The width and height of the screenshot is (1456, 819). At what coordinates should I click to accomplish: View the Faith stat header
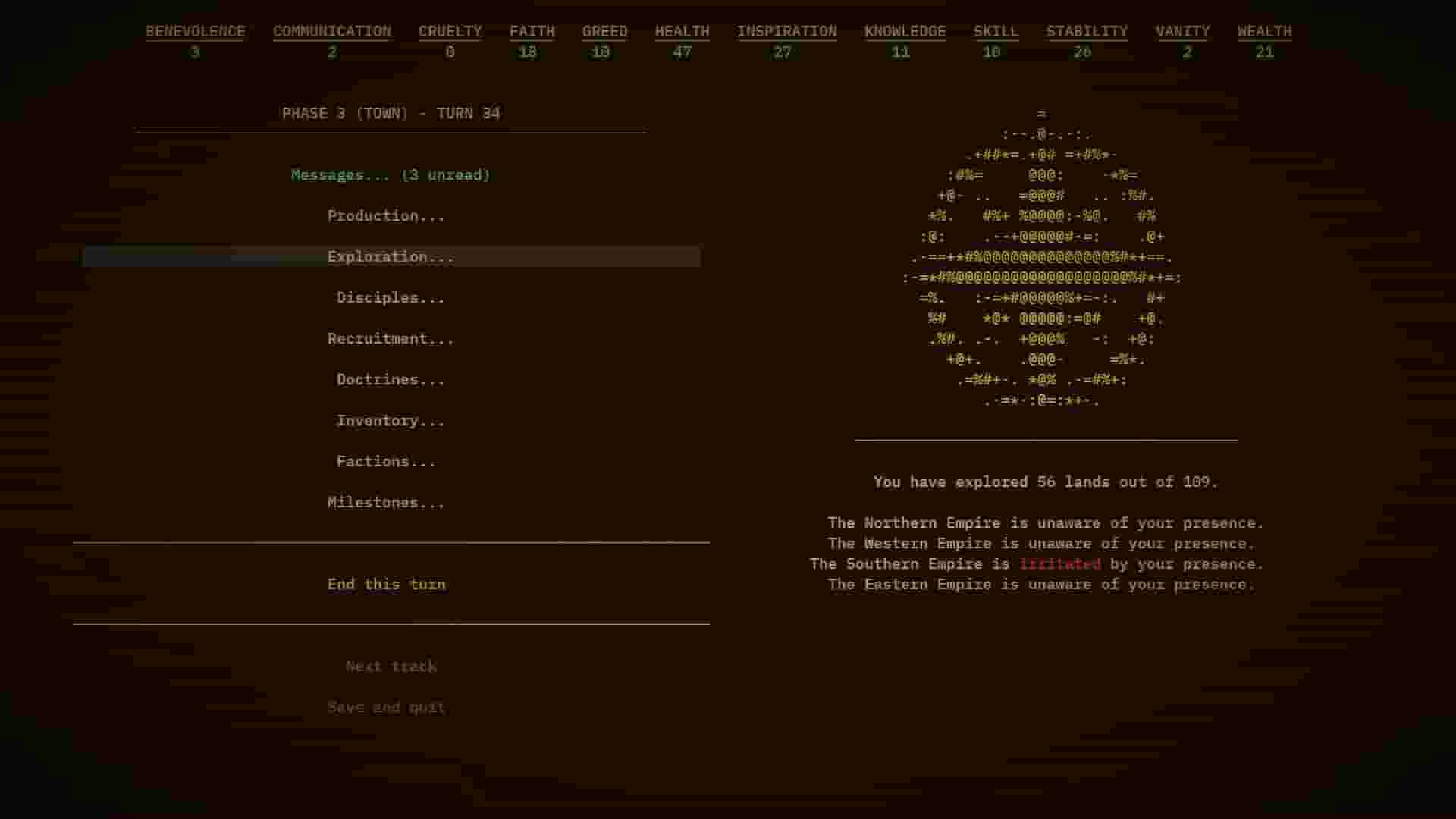click(532, 32)
